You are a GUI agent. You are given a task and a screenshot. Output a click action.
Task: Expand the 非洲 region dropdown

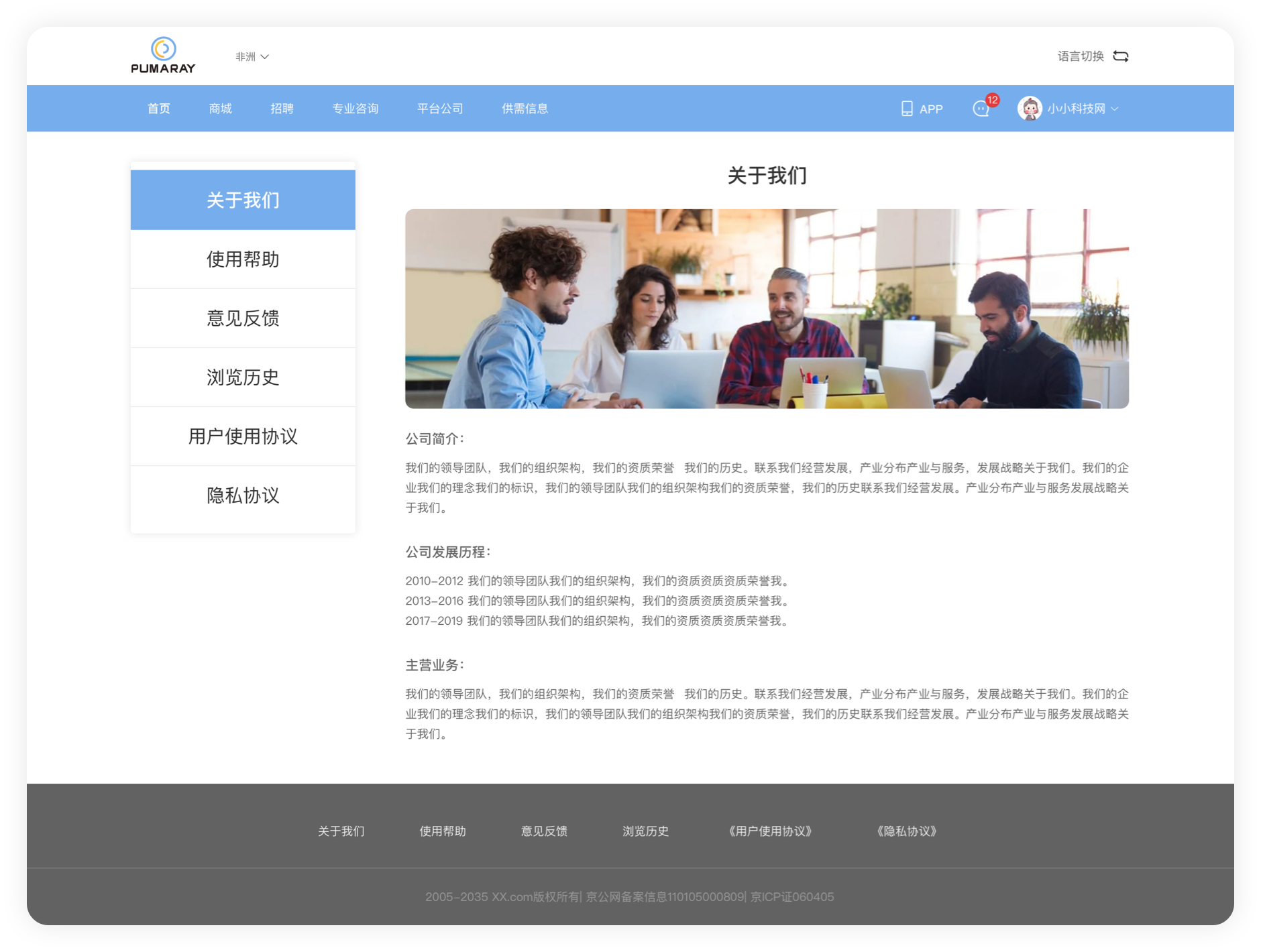click(x=252, y=57)
